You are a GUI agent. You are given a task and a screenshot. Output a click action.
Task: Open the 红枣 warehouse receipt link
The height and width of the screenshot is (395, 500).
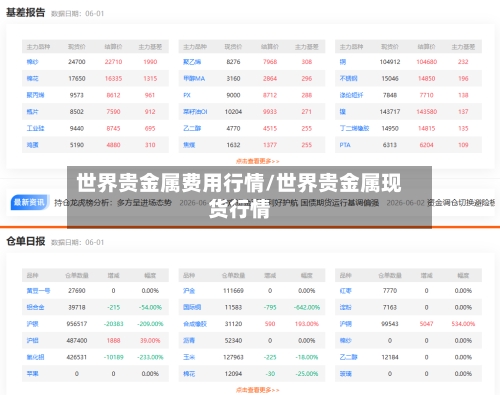click(x=346, y=291)
